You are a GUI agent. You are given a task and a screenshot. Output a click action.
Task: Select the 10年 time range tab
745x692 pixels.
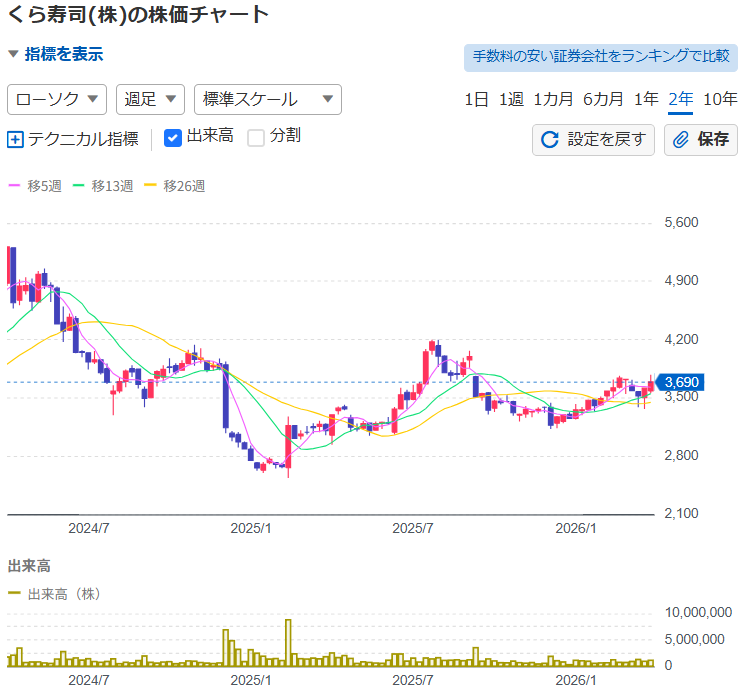click(720, 99)
